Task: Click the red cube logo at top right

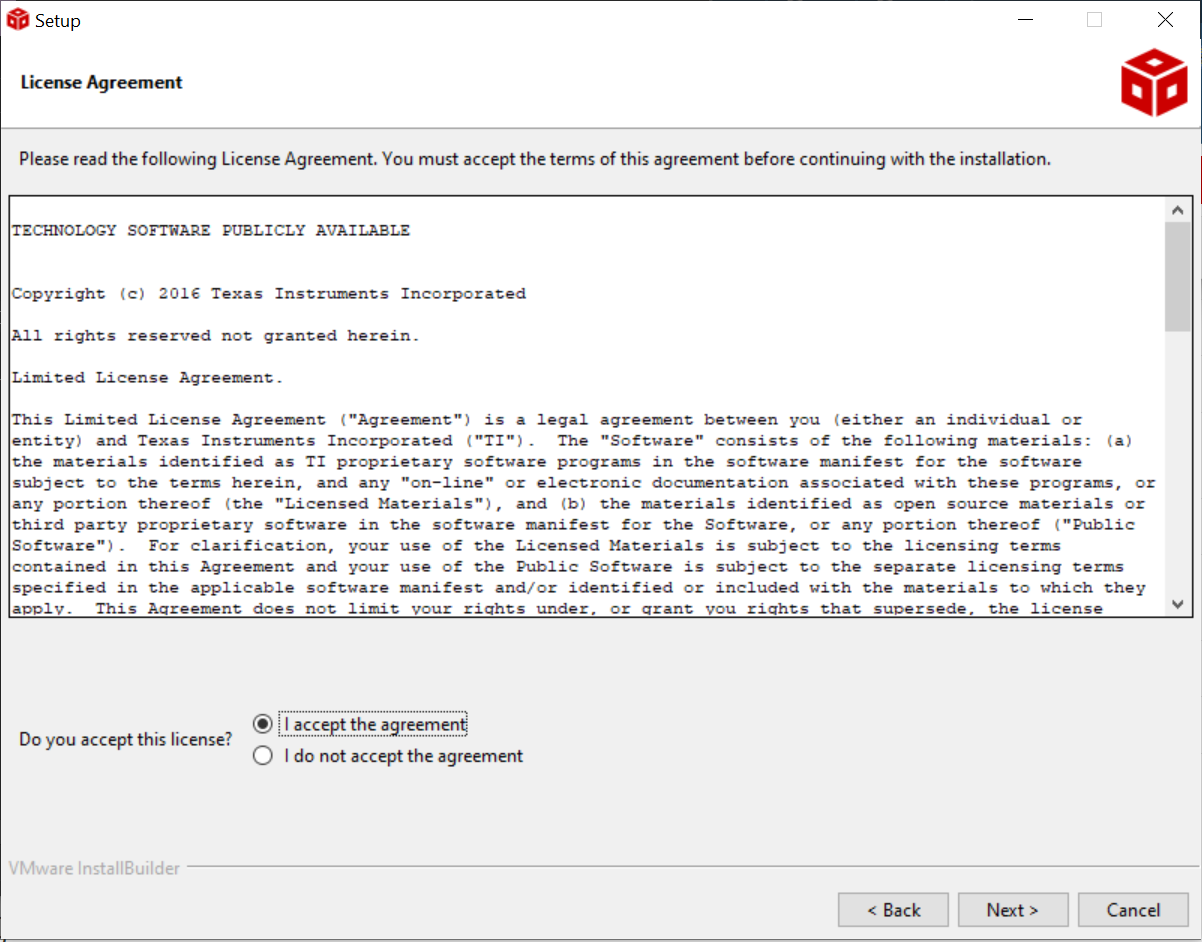Action: pyautogui.click(x=1154, y=81)
